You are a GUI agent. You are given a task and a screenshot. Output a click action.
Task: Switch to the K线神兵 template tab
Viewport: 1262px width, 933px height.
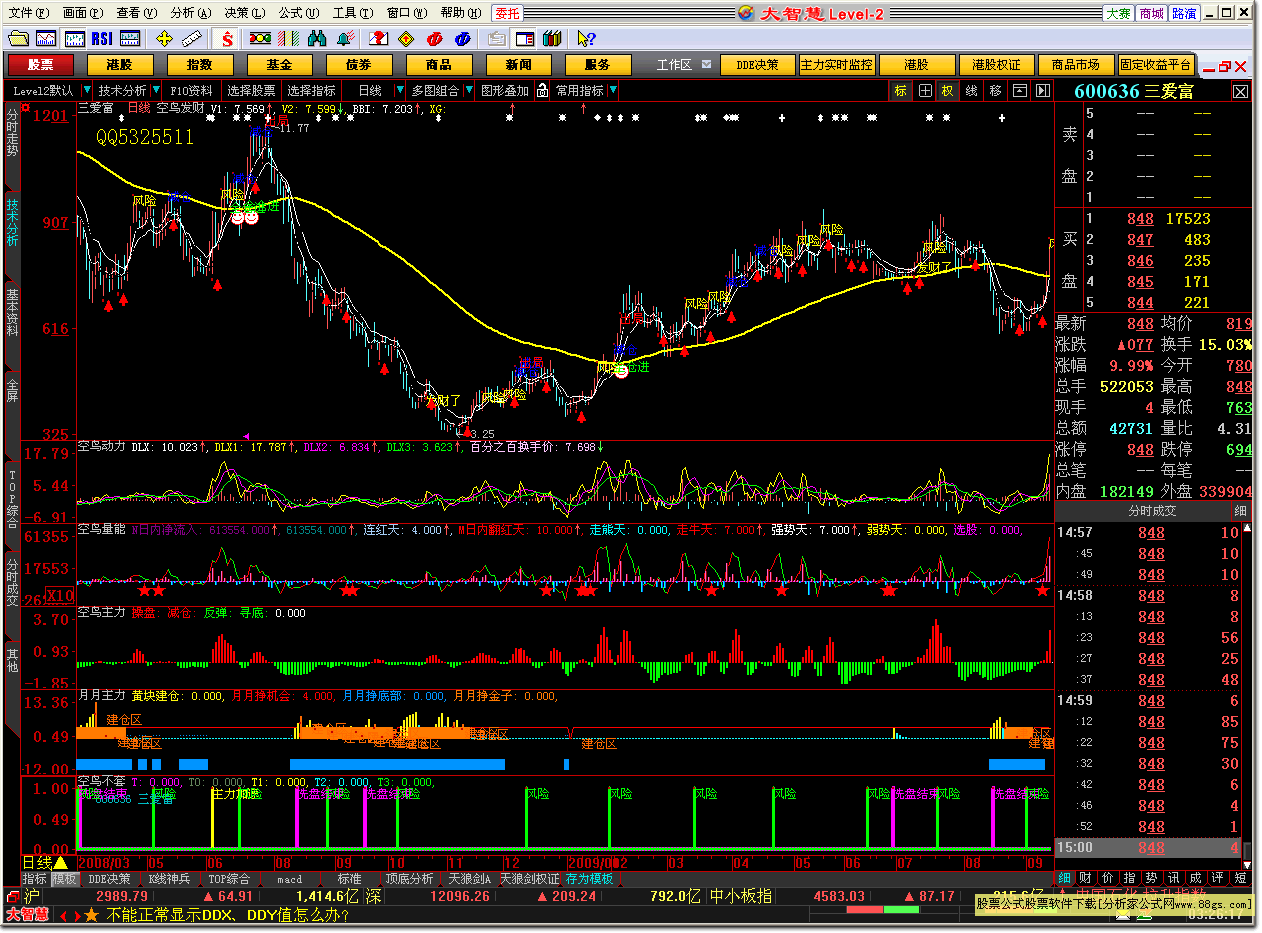pyautogui.click(x=169, y=879)
